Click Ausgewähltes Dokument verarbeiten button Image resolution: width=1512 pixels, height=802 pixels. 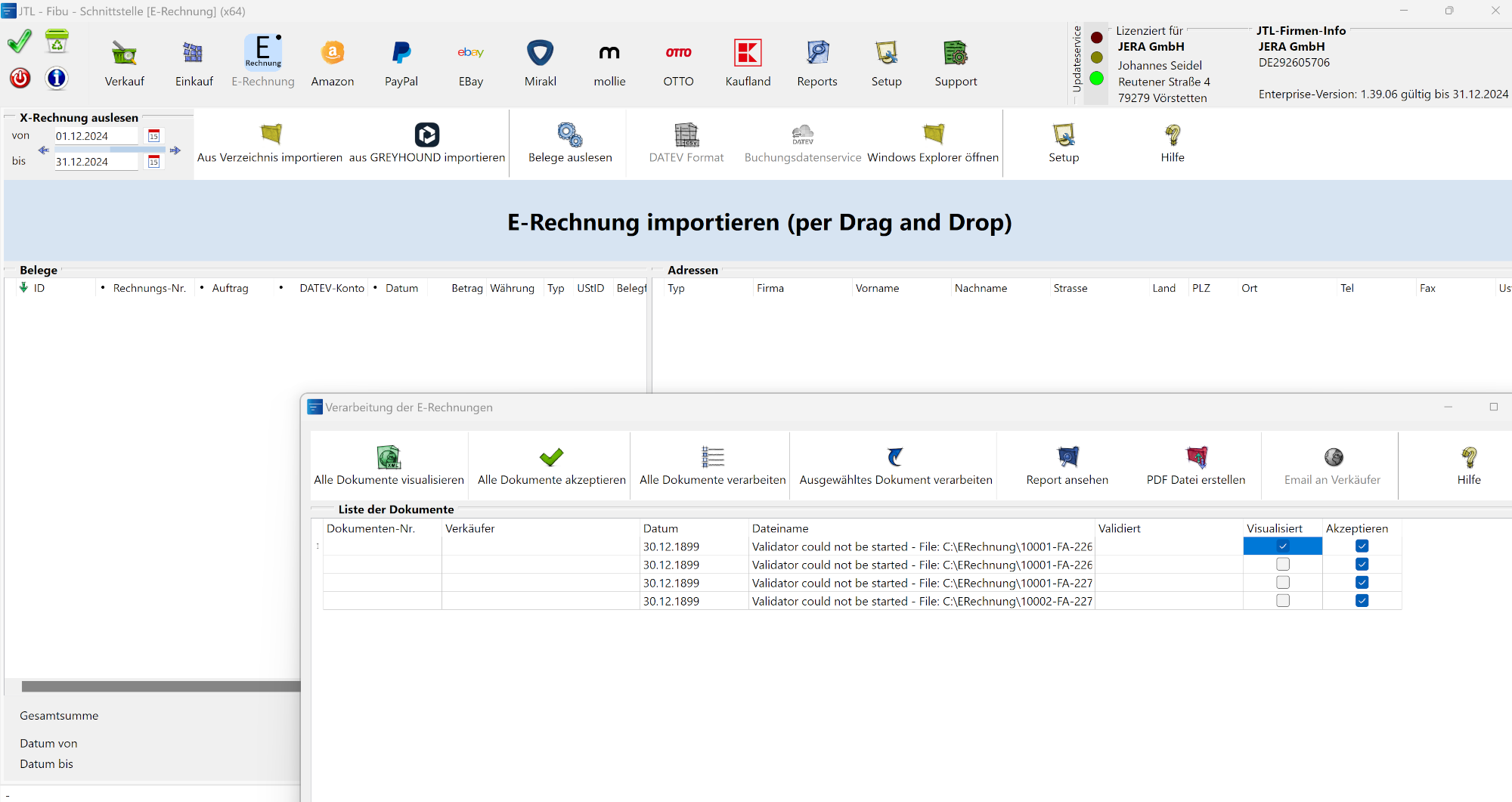click(895, 465)
